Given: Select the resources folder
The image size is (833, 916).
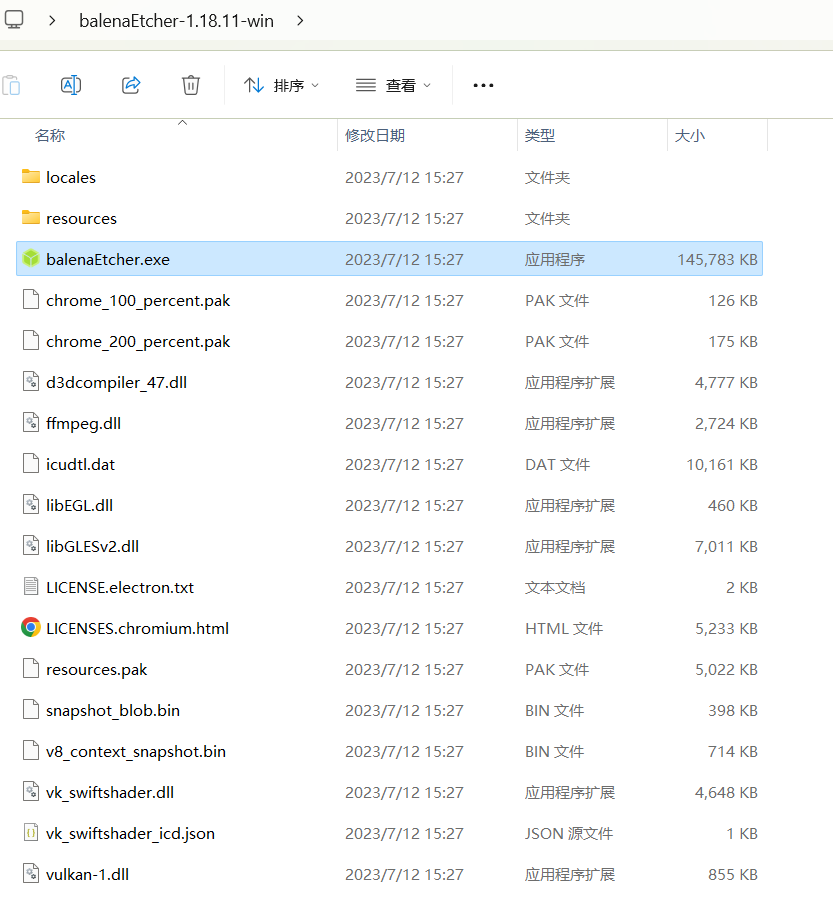Looking at the screenshot, I should pyautogui.click(x=81, y=218).
